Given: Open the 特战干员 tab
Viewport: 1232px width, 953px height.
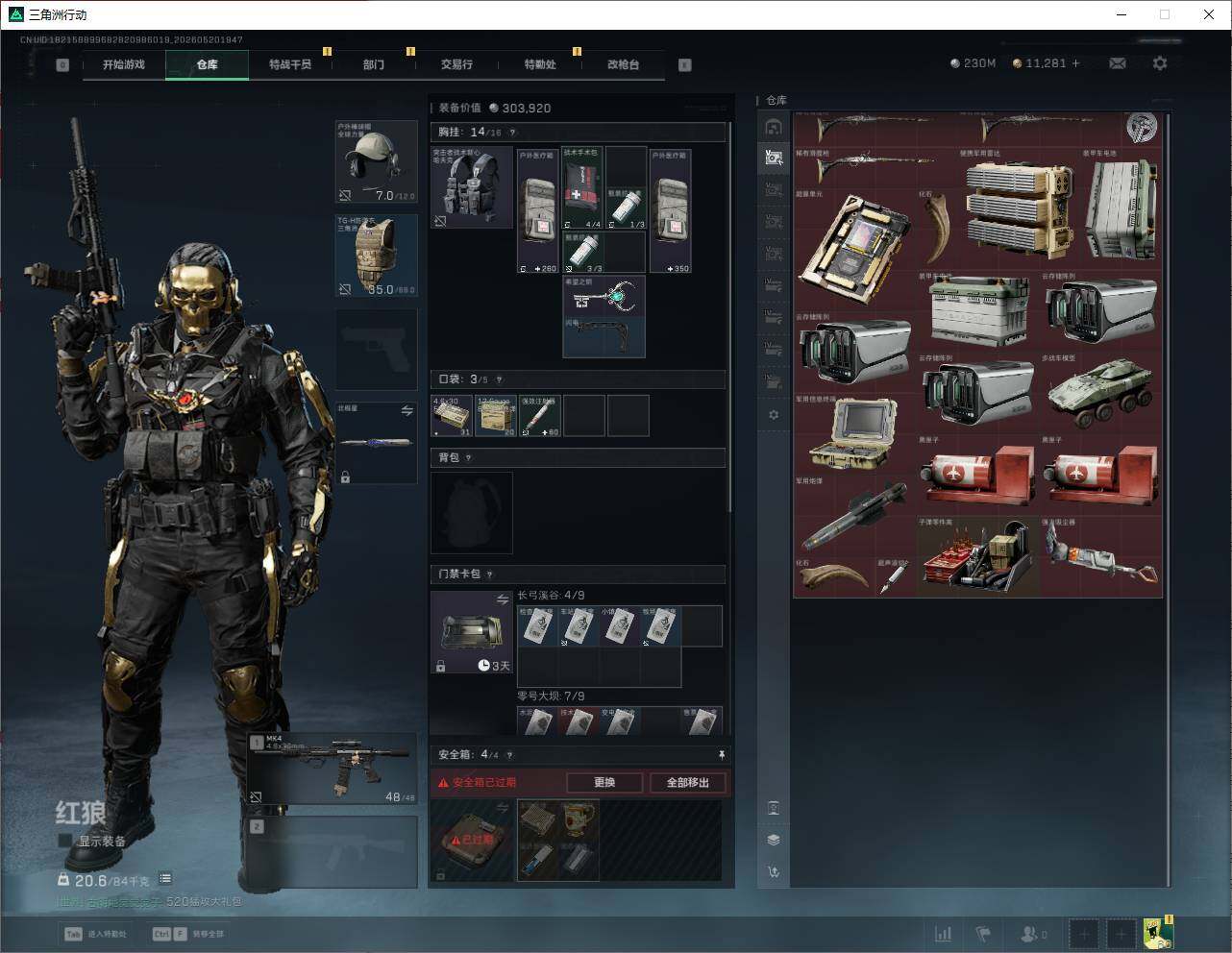Looking at the screenshot, I should (290, 64).
